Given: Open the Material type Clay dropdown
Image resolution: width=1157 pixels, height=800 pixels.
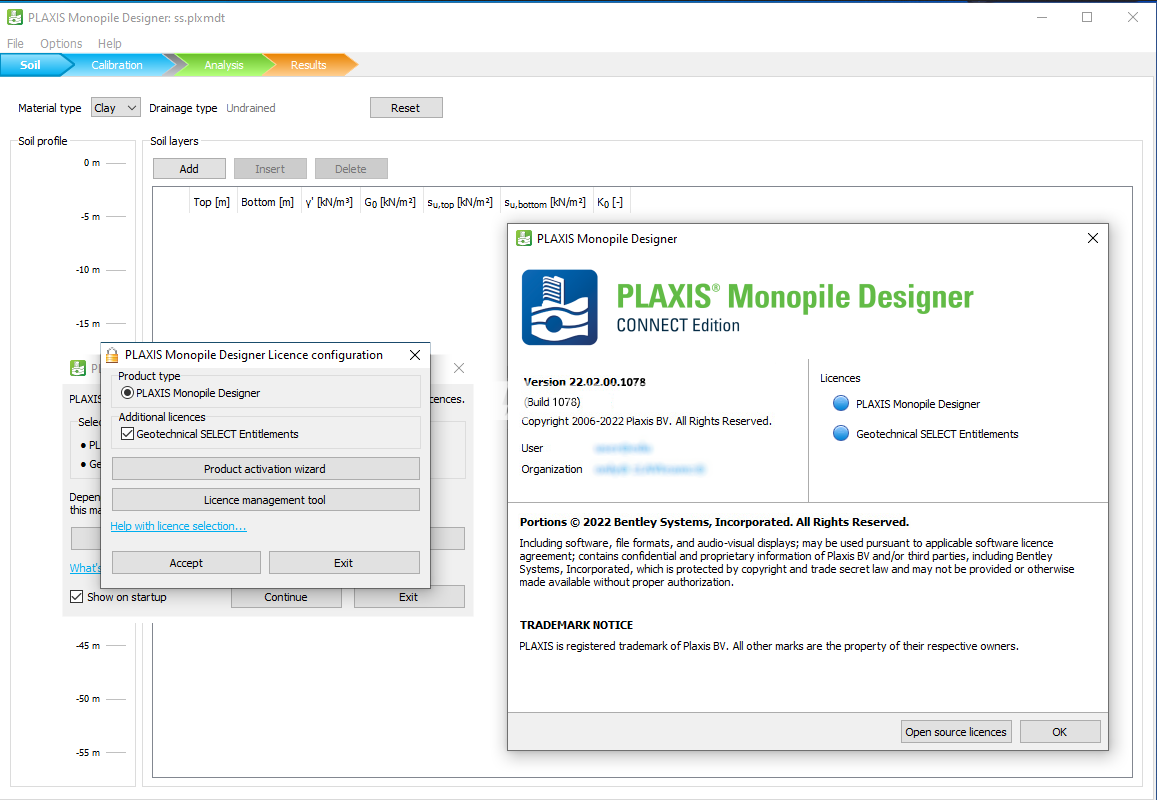Looking at the screenshot, I should pos(116,108).
